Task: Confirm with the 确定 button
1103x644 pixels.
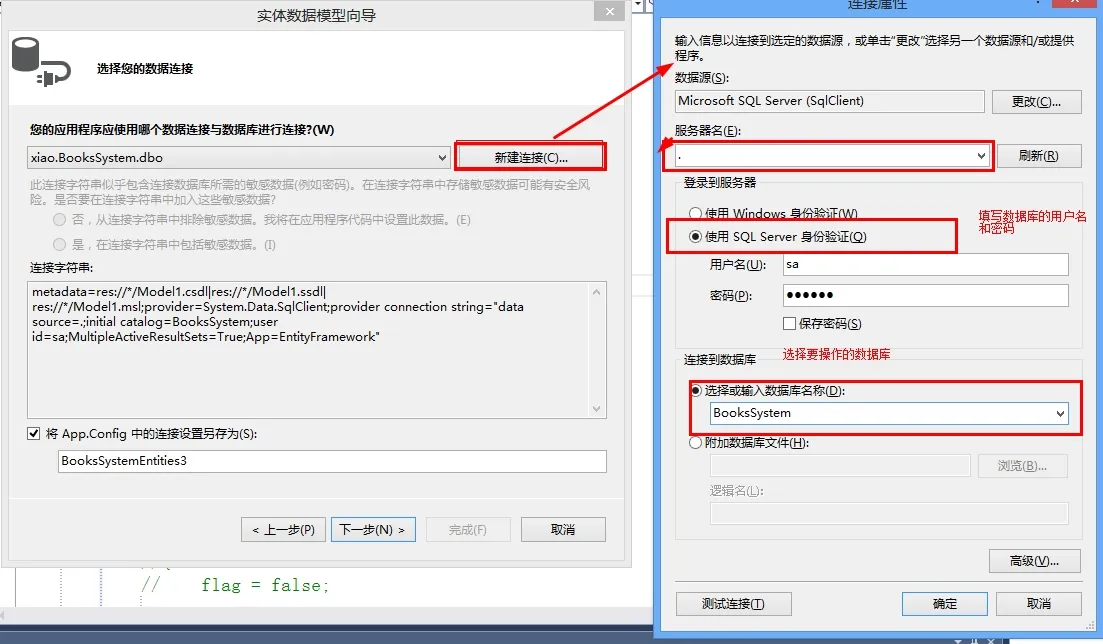Action: [944, 604]
